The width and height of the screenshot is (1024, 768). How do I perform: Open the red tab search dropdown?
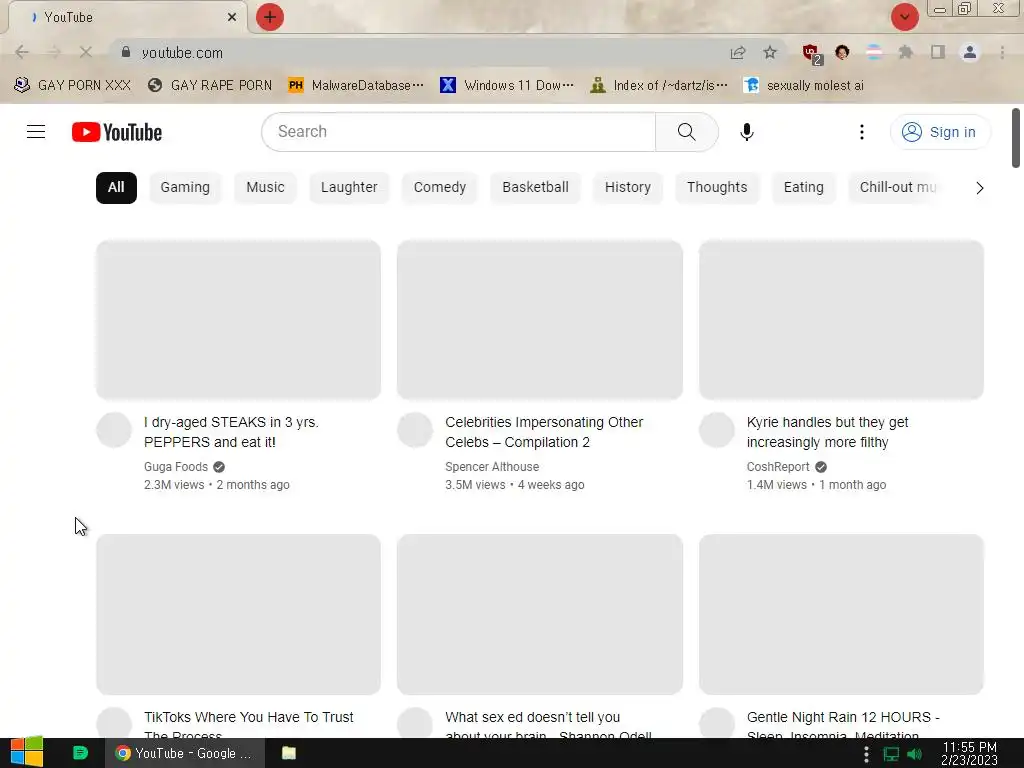(x=904, y=17)
